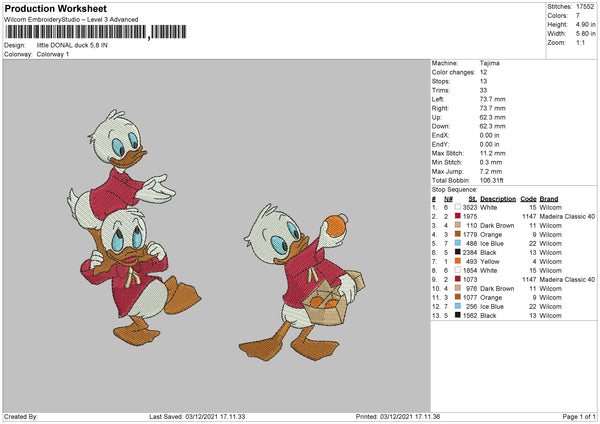Click the Ice Blue swatch beside 488
The image size is (600, 424).
coord(457,243)
